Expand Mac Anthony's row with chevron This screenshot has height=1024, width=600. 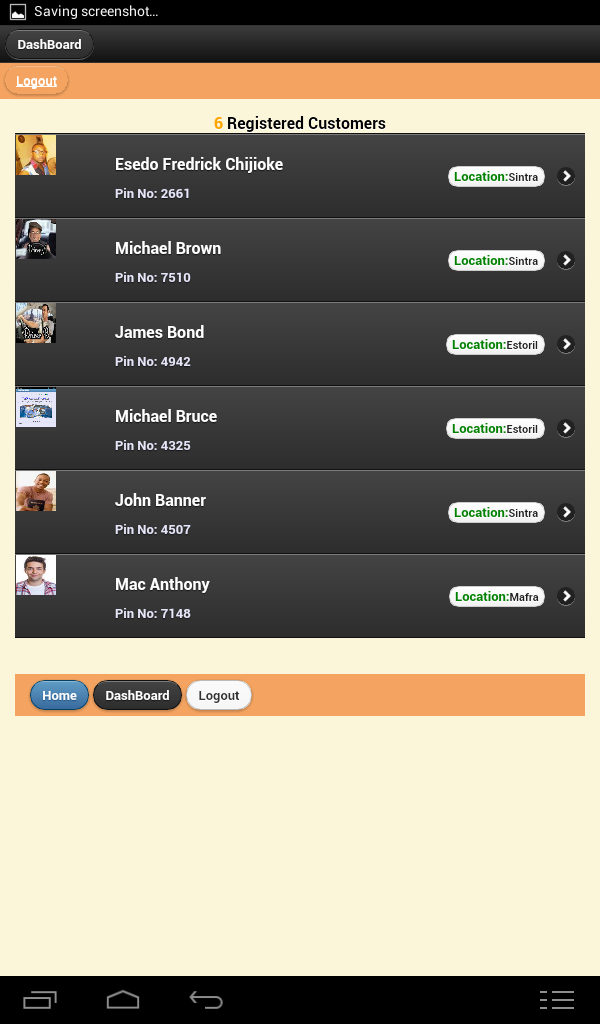565,596
